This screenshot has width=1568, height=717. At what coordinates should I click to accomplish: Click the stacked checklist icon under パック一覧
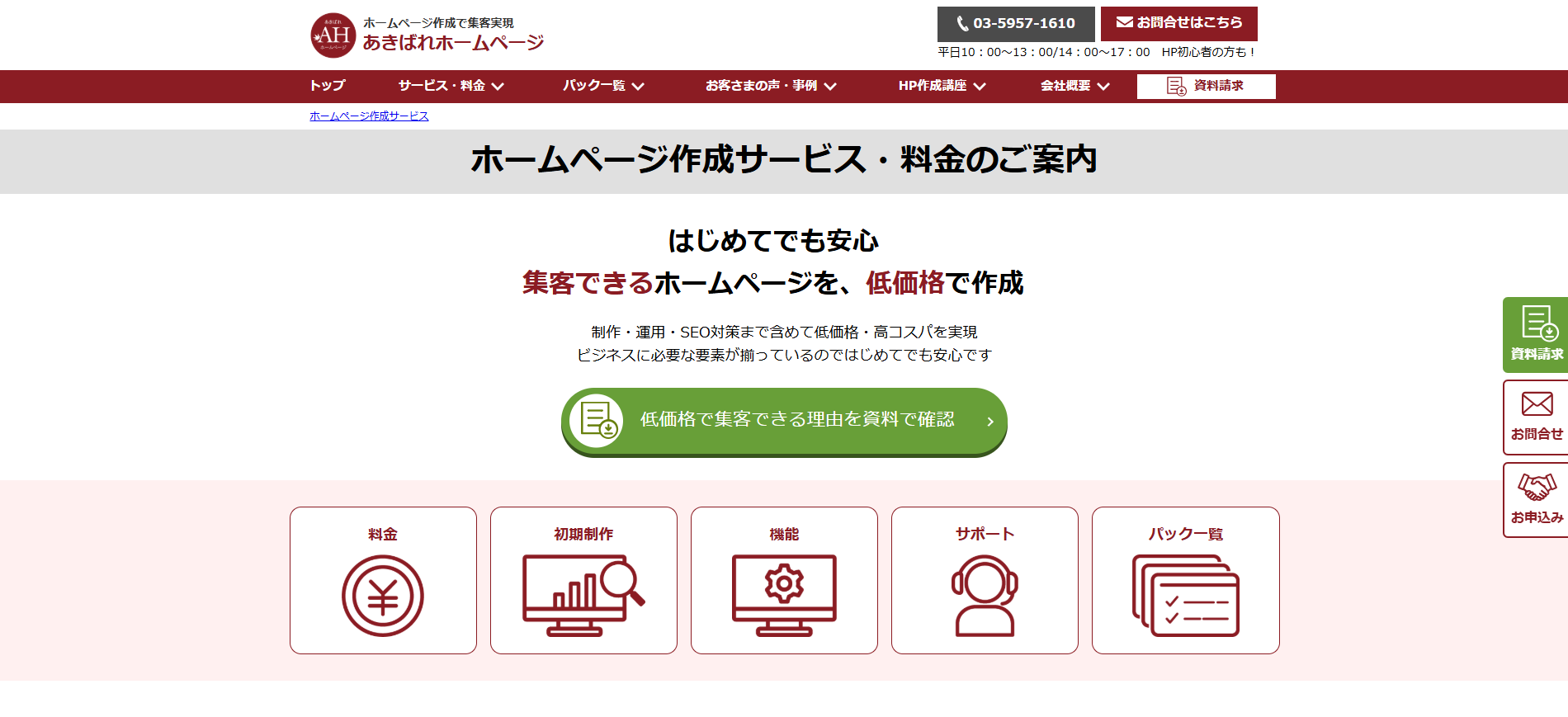click(x=1186, y=595)
